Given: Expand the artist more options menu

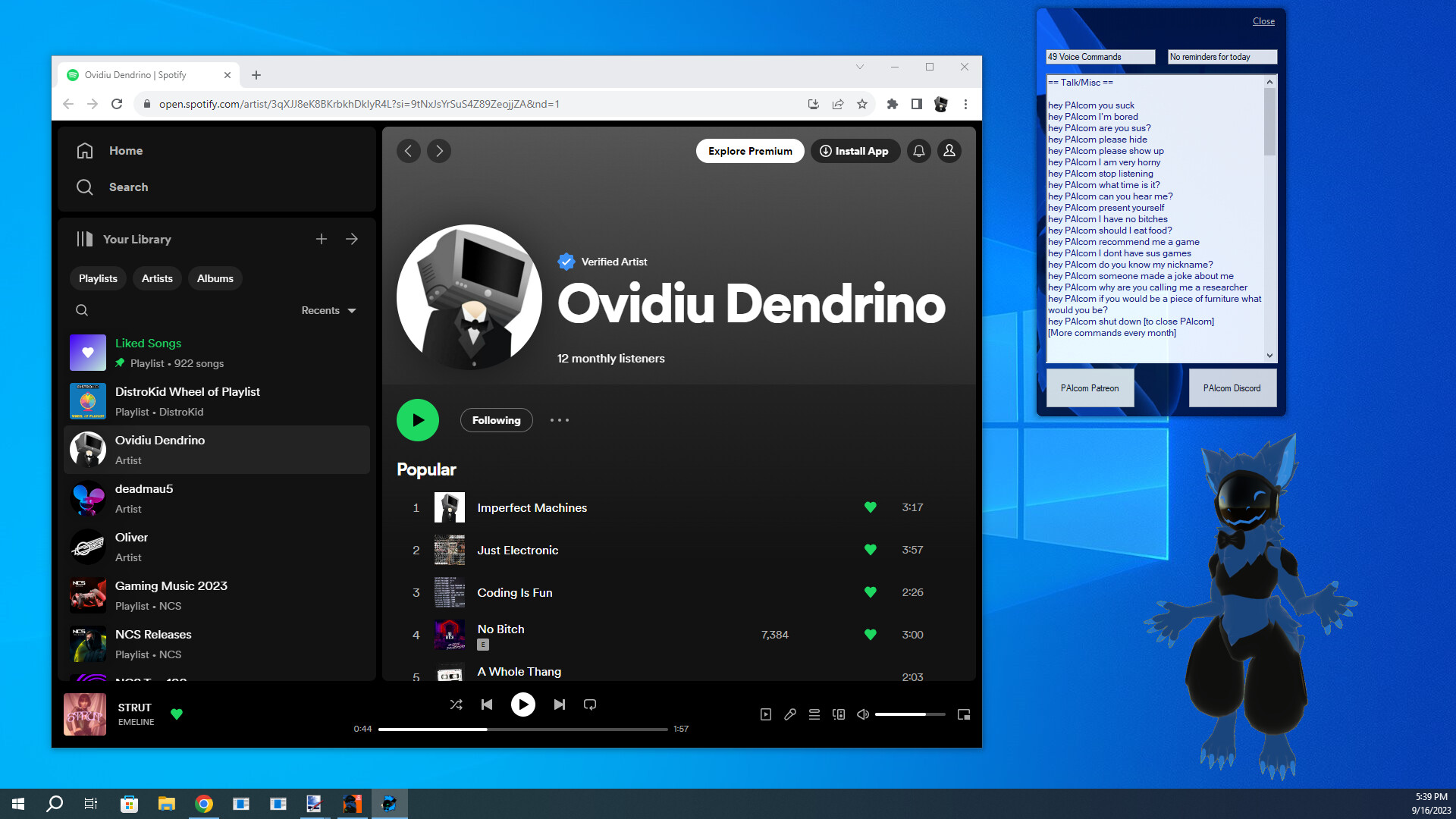Looking at the screenshot, I should coord(560,420).
